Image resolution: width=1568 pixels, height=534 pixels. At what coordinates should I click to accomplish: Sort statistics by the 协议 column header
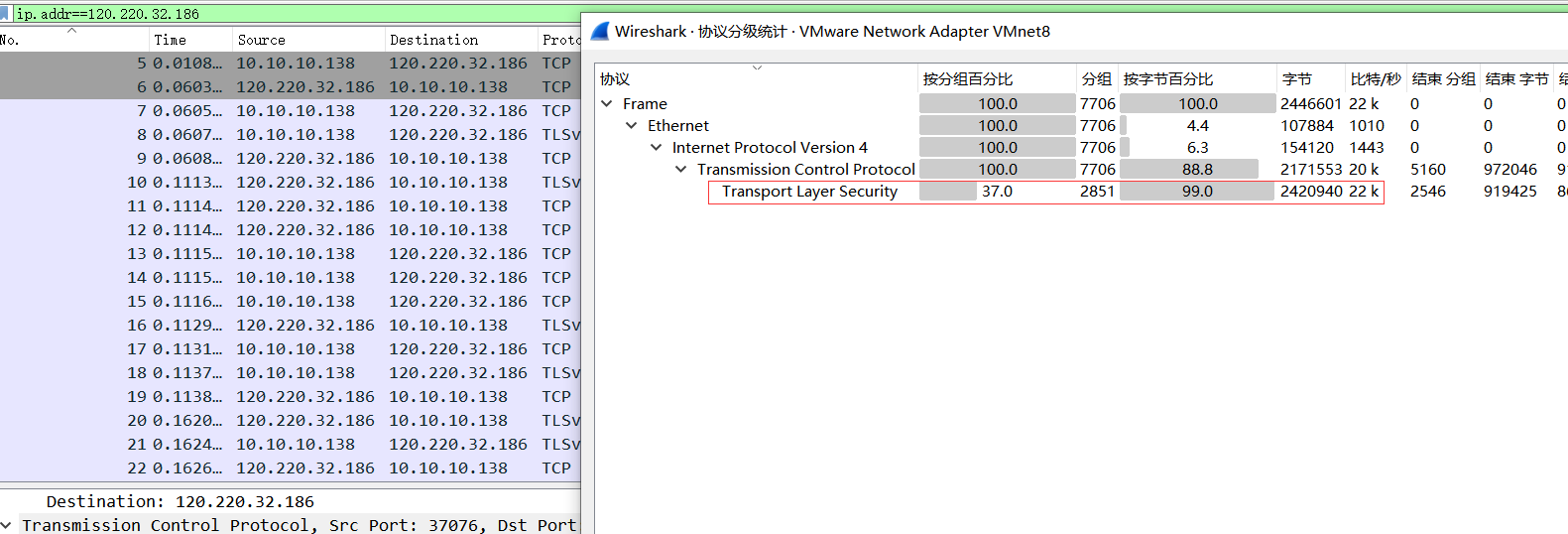(x=615, y=79)
